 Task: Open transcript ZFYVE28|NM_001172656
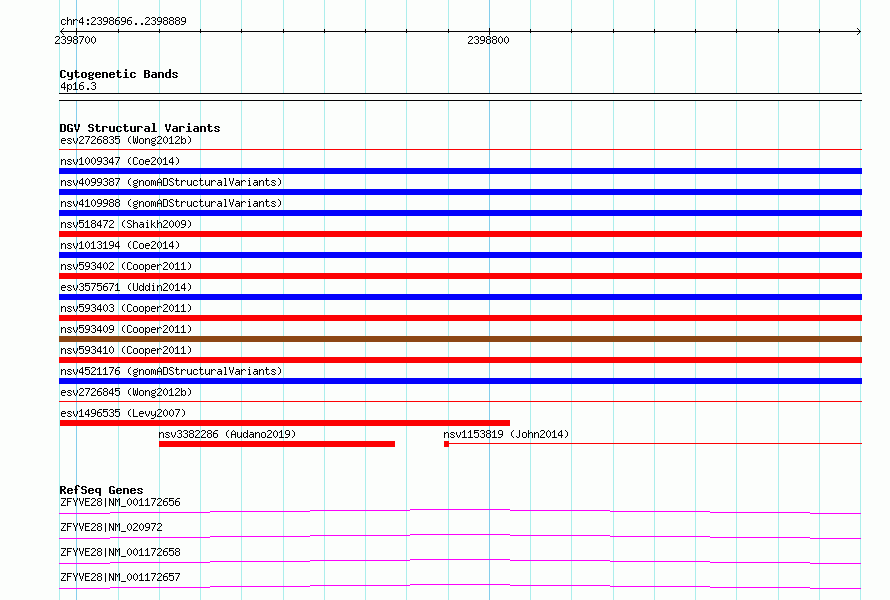tap(120, 502)
